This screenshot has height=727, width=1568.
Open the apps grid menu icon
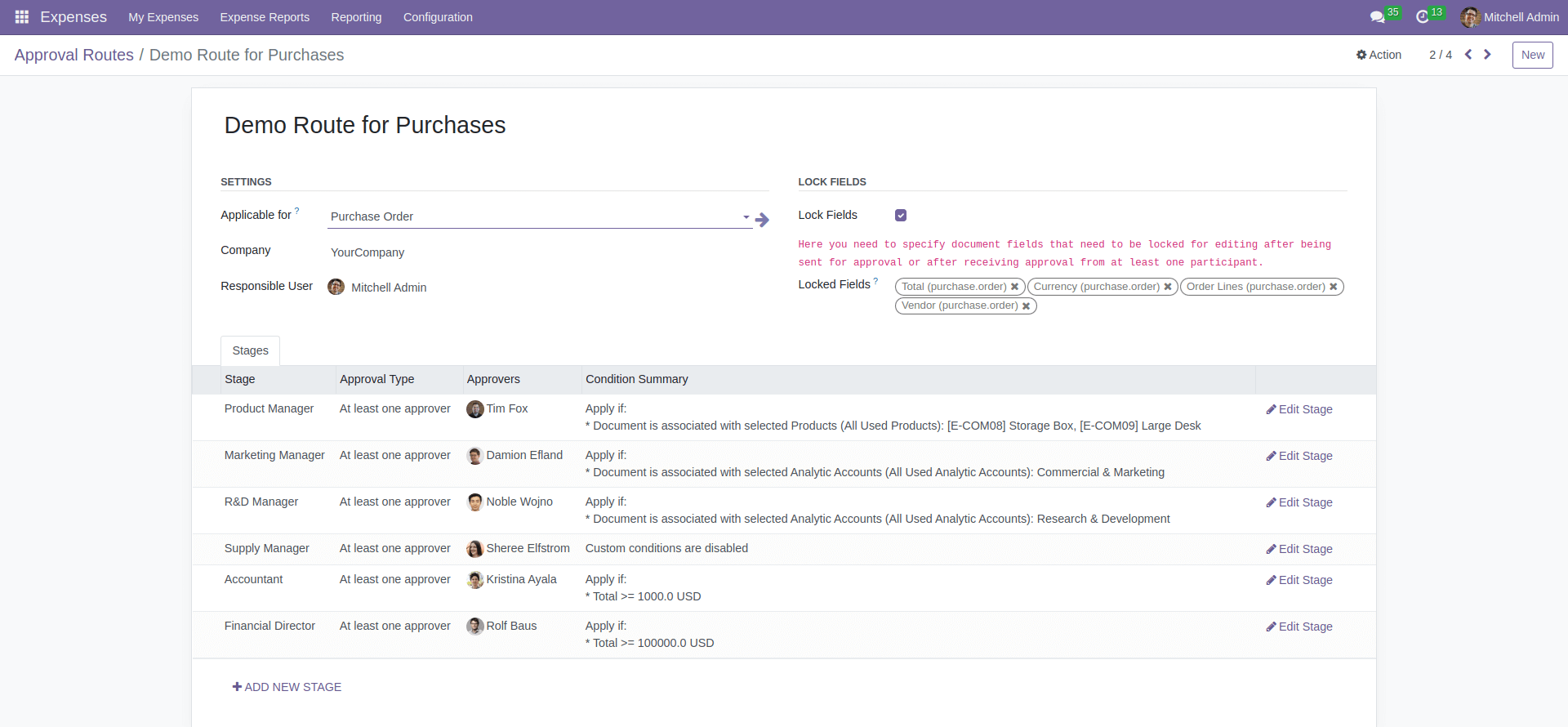point(22,17)
